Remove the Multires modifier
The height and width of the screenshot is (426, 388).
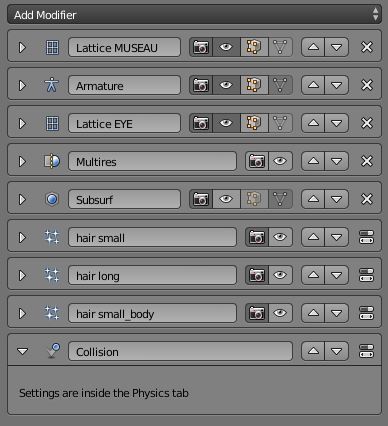click(367, 161)
